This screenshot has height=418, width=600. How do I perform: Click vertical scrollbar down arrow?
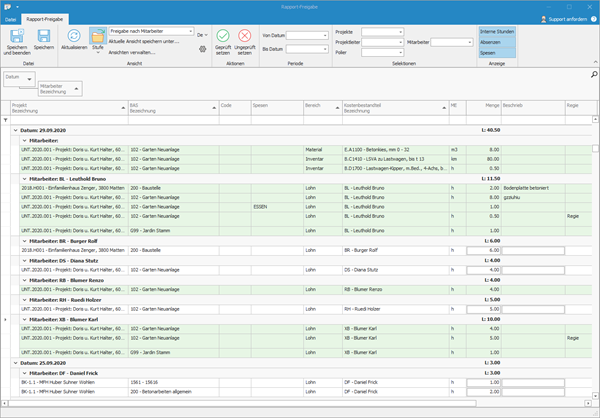595,395
